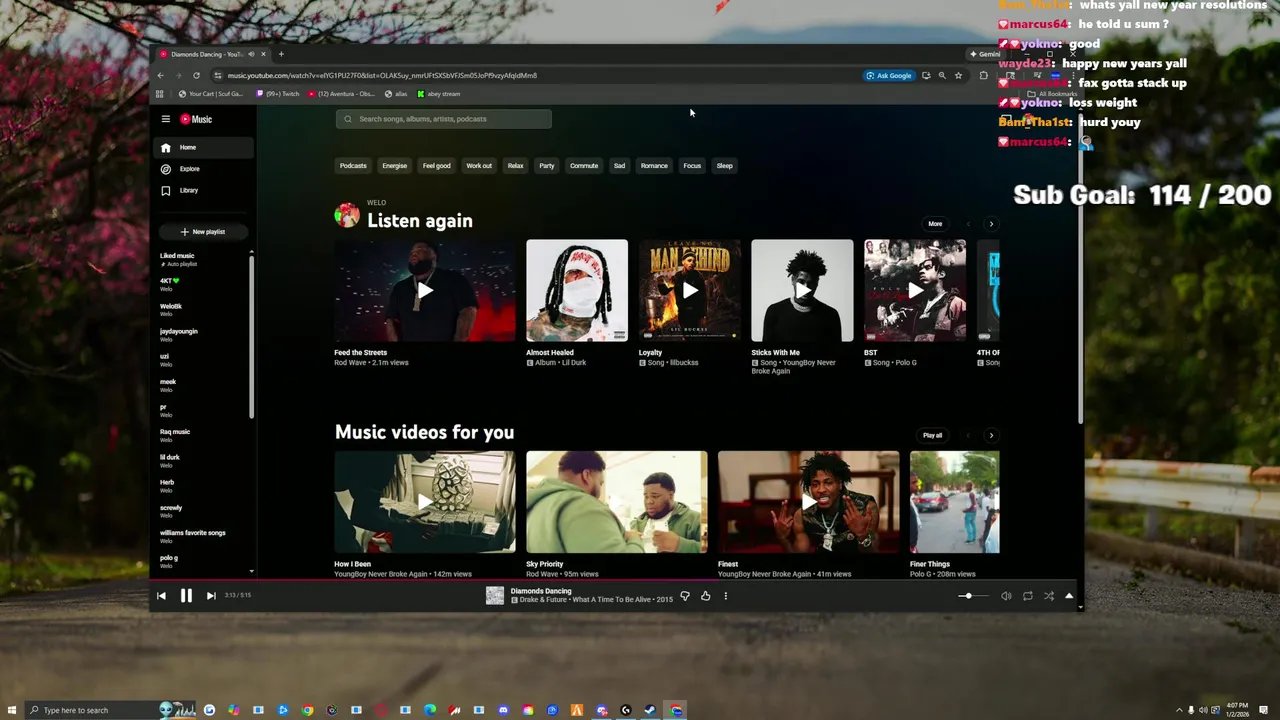Select the Work out mood chip
Viewport: 1280px width, 720px height.
(479, 166)
